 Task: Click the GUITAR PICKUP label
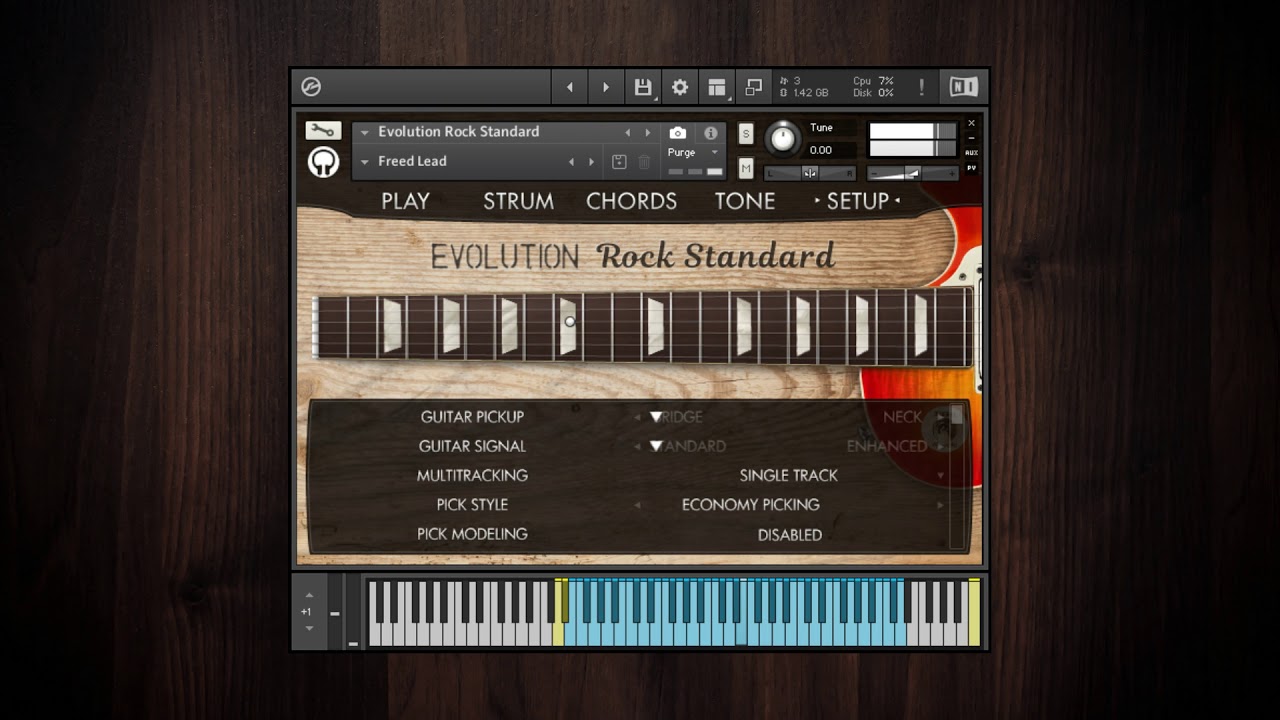[x=472, y=417]
